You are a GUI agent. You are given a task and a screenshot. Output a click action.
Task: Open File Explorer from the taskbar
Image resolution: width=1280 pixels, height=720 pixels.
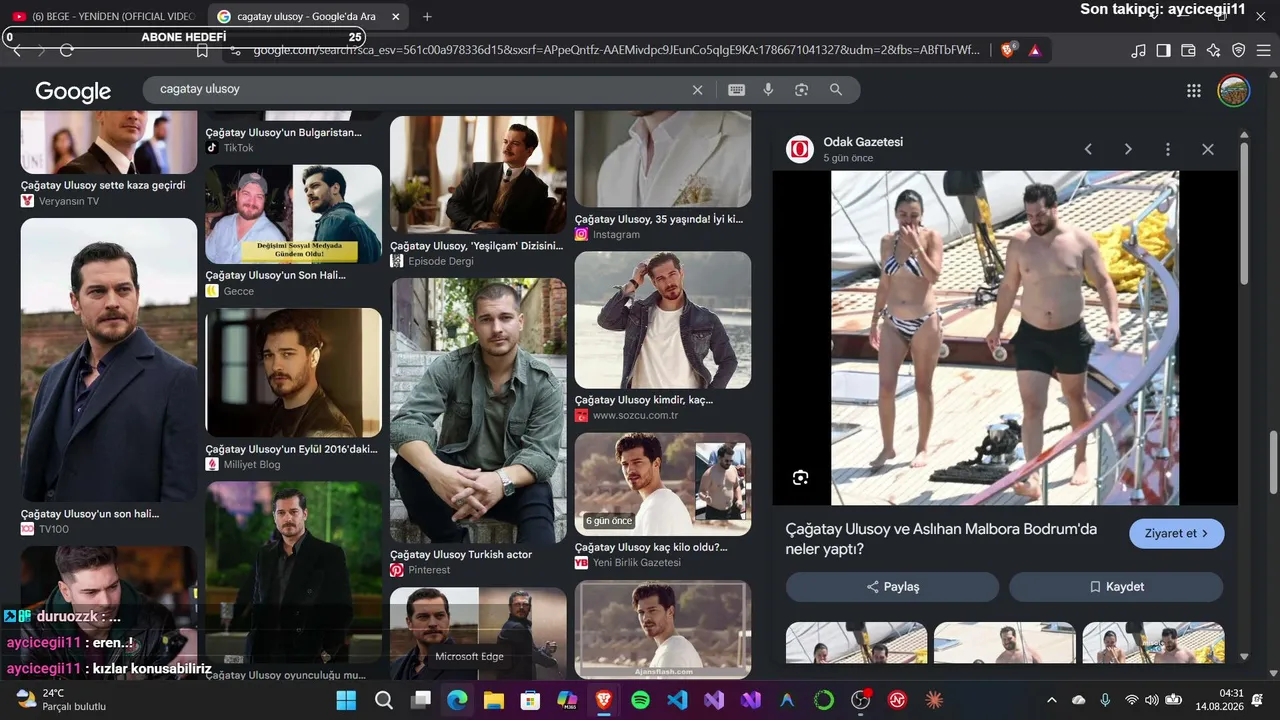click(x=494, y=700)
